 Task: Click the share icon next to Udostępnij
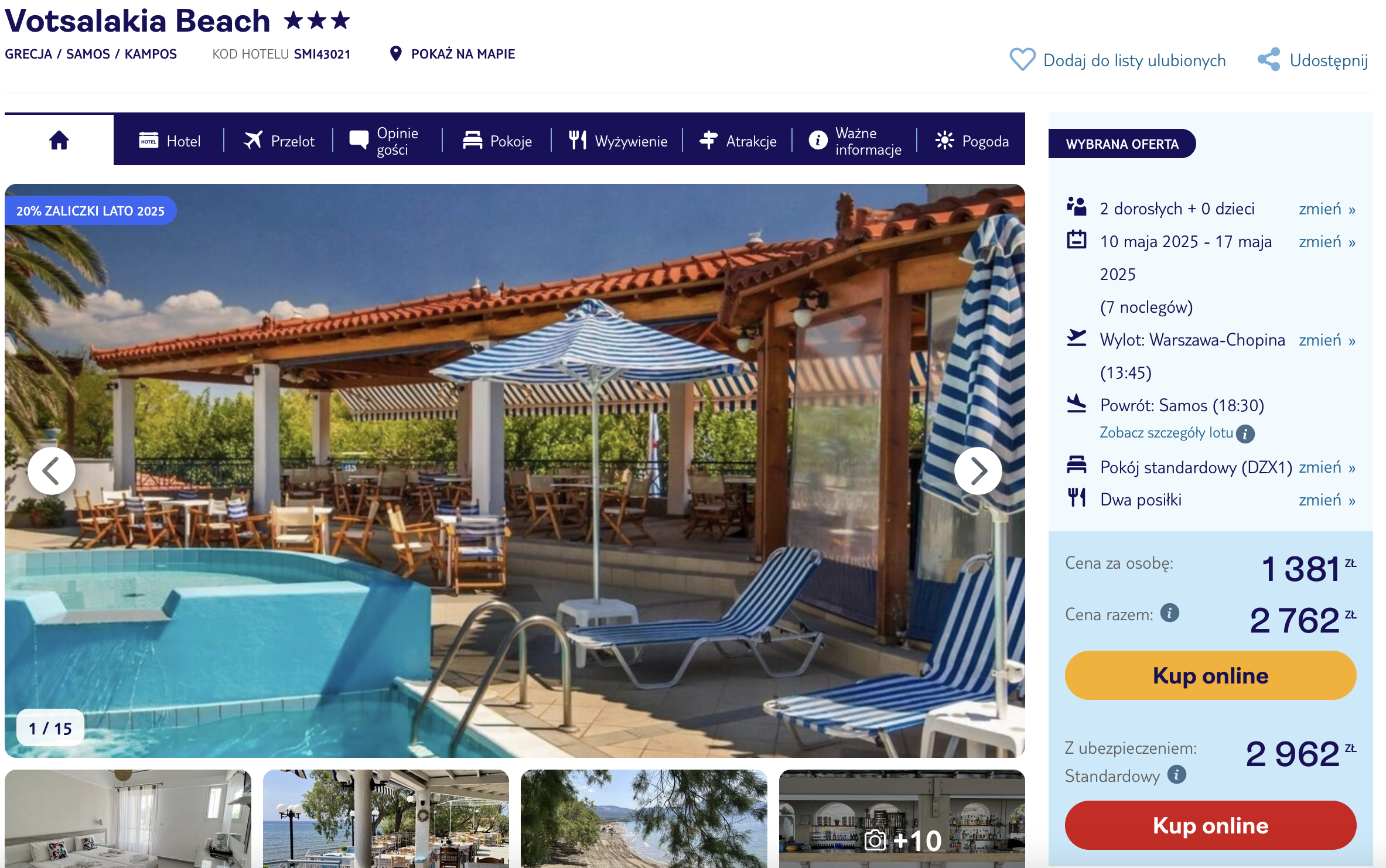click(x=1269, y=60)
